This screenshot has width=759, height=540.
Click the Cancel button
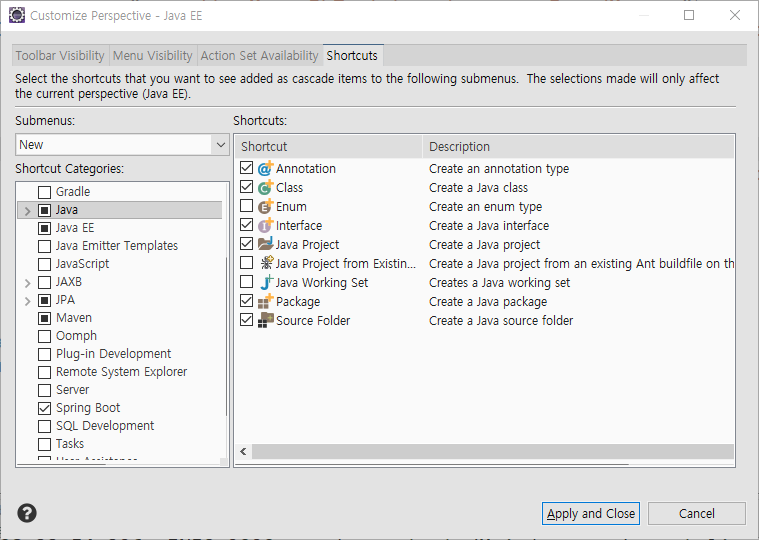(x=697, y=513)
